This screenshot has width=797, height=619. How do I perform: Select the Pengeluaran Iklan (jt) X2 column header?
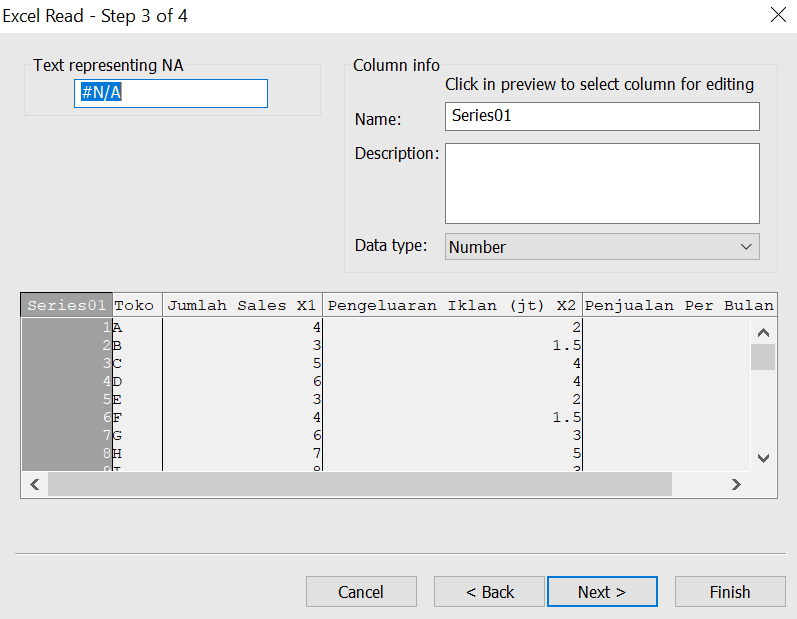452,305
